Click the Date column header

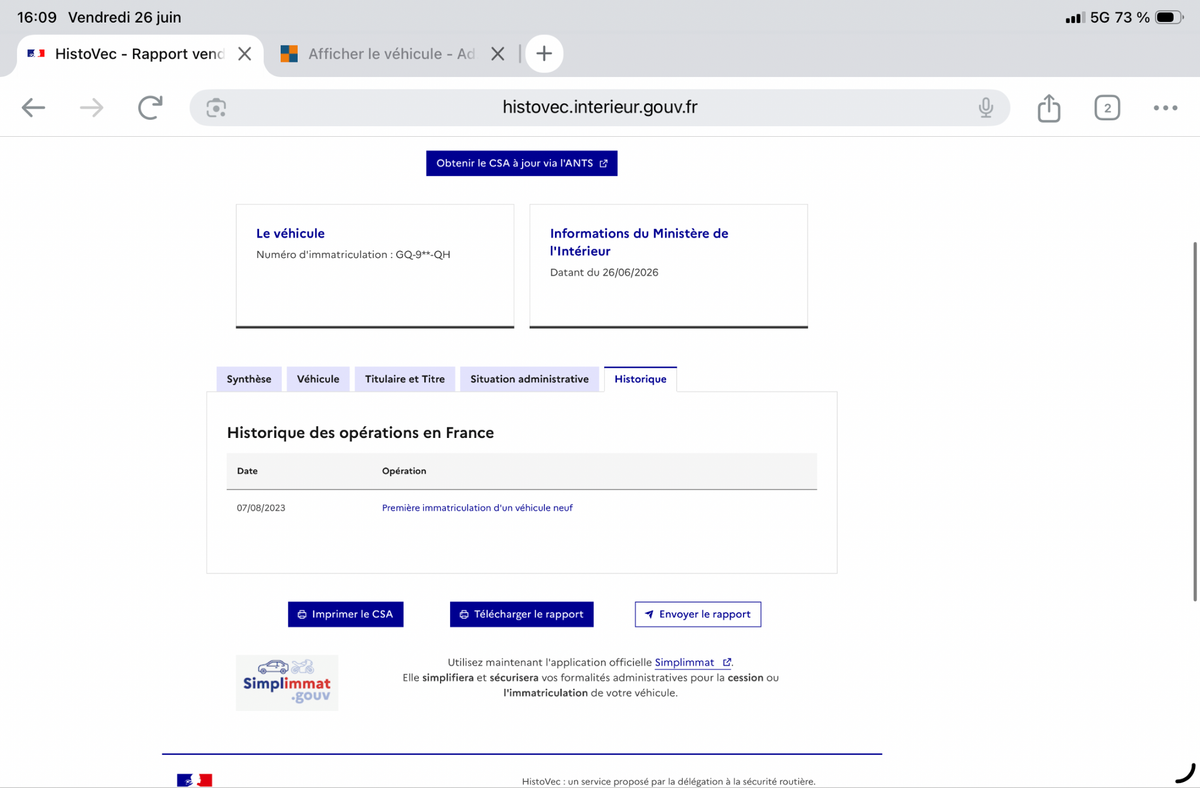click(x=247, y=471)
